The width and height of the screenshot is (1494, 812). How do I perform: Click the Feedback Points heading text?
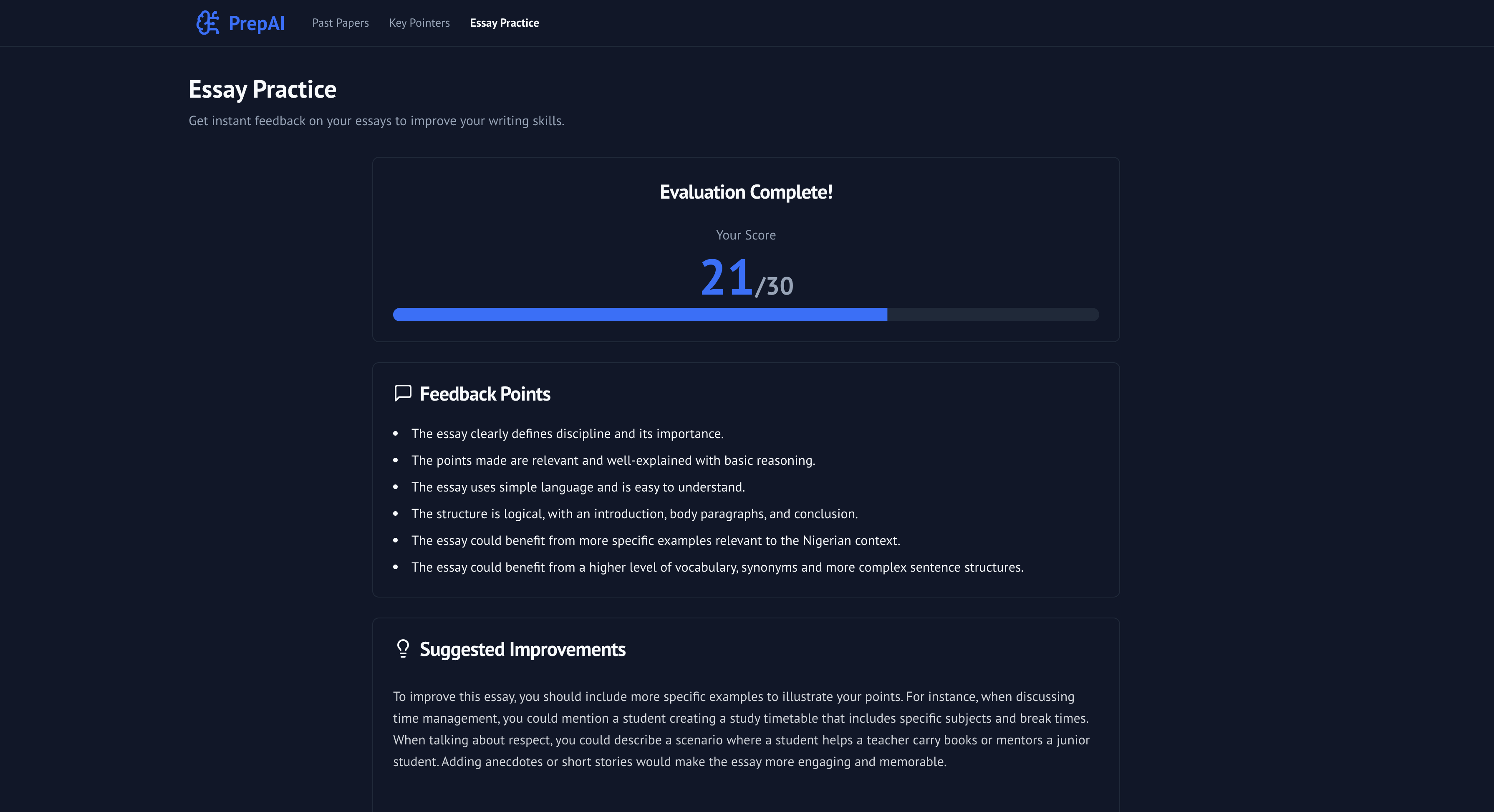click(x=485, y=394)
